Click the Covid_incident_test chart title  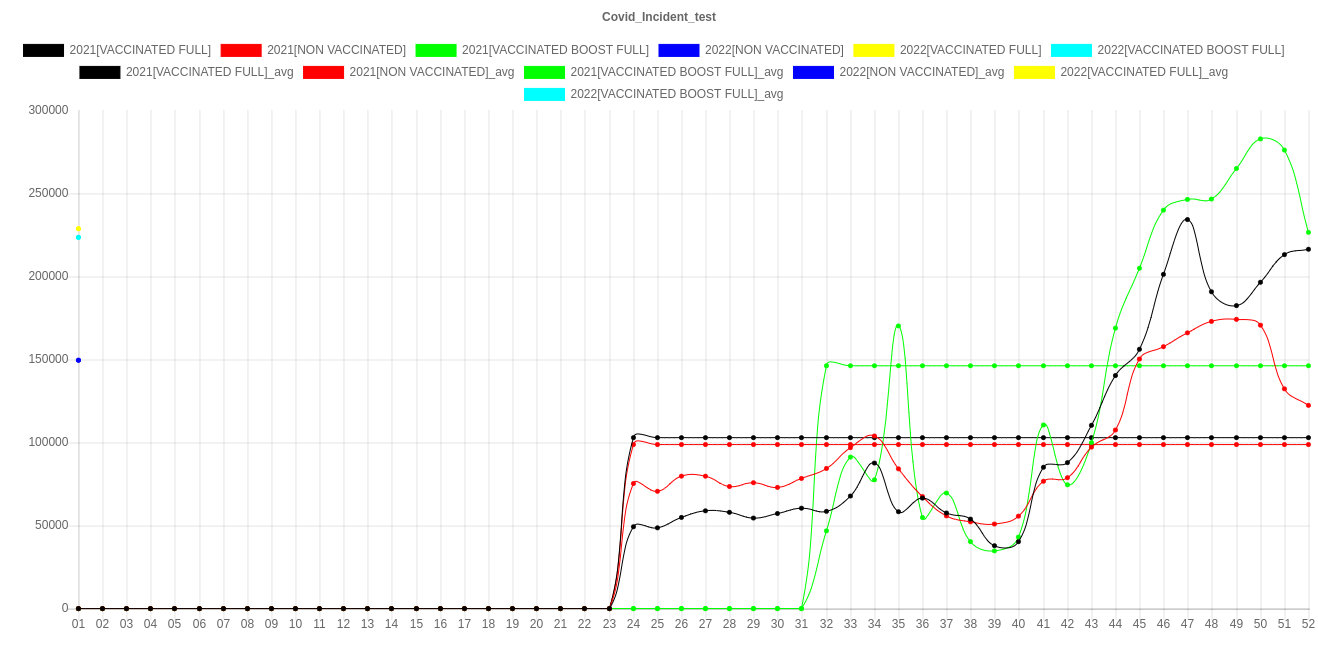658,17
